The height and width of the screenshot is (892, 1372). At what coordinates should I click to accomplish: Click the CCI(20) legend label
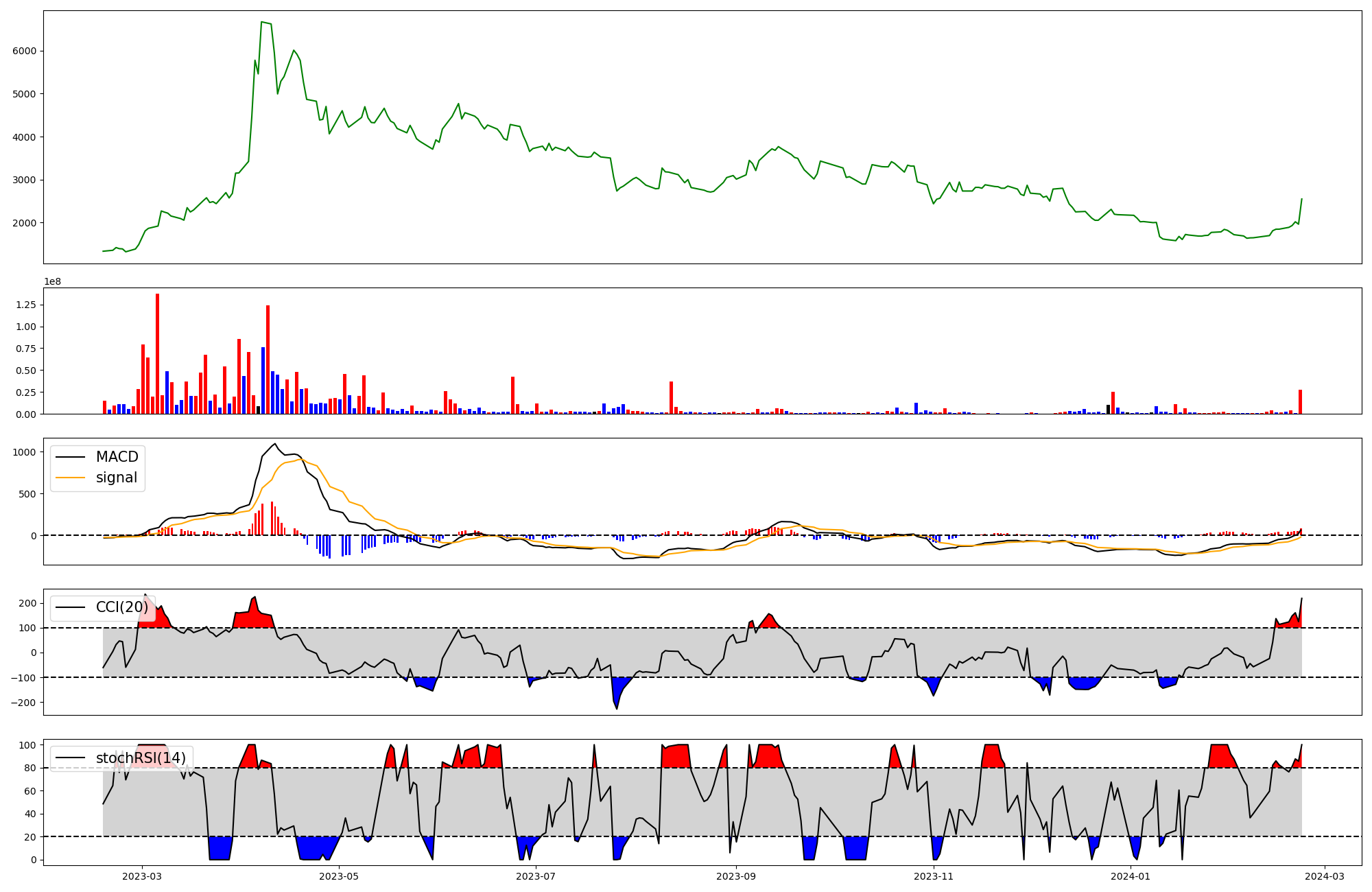coord(122,607)
